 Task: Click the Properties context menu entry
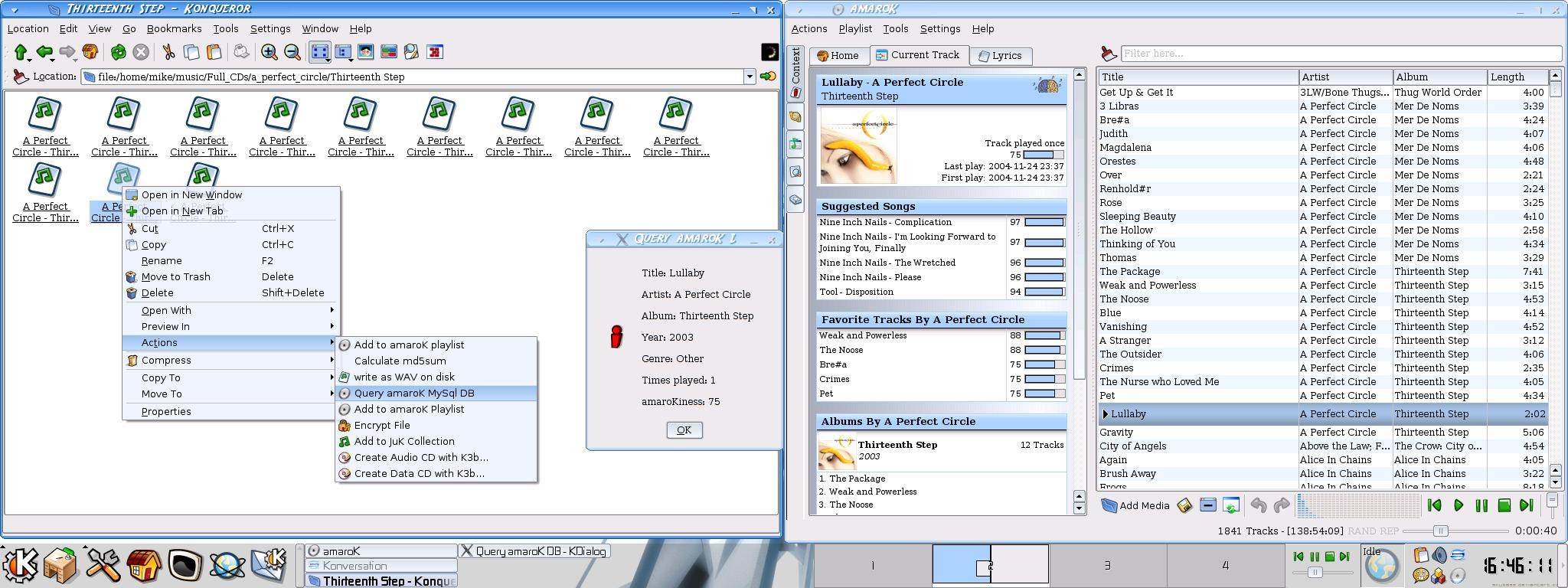[x=230, y=411]
